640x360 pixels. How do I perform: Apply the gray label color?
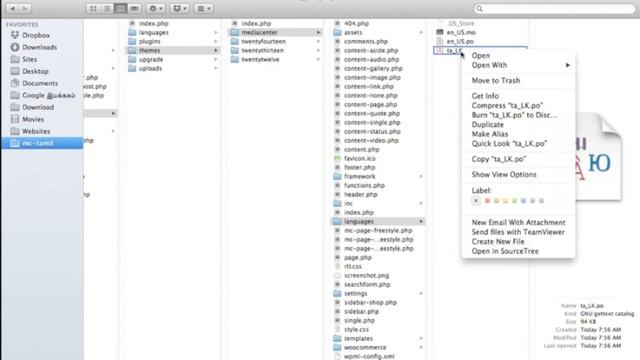[x=542, y=201]
